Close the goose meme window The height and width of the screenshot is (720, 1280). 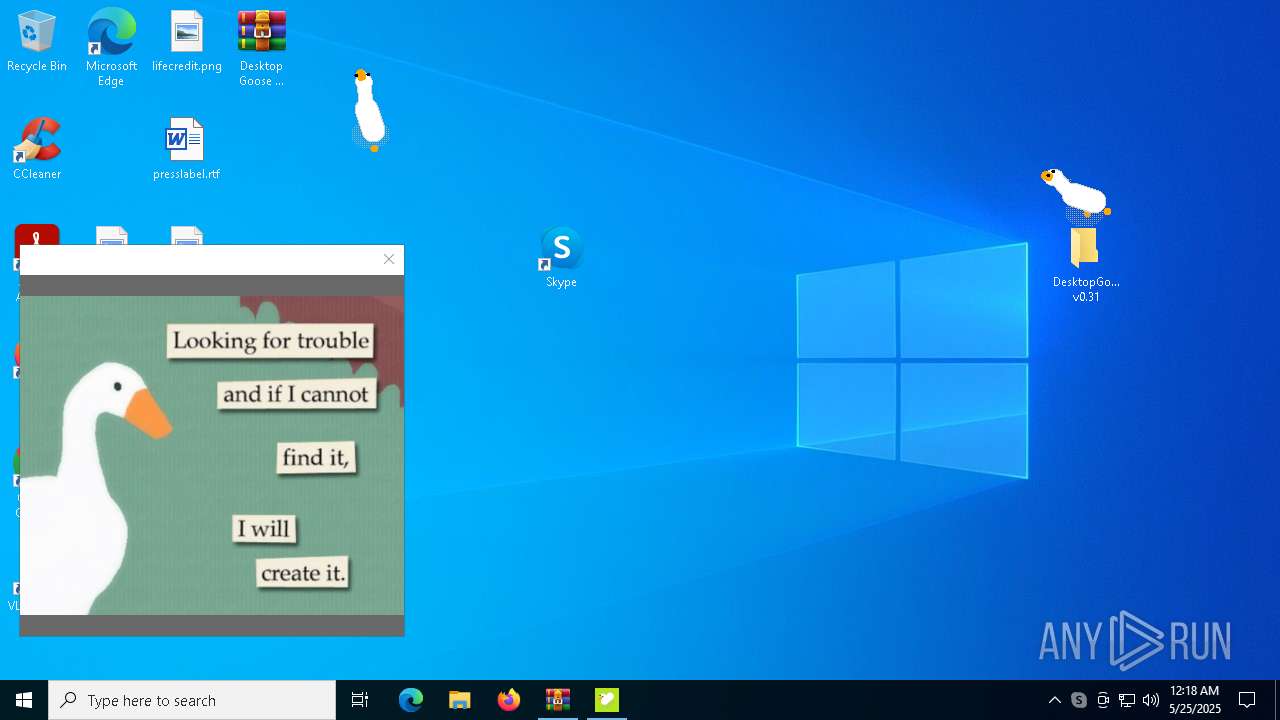tap(389, 259)
